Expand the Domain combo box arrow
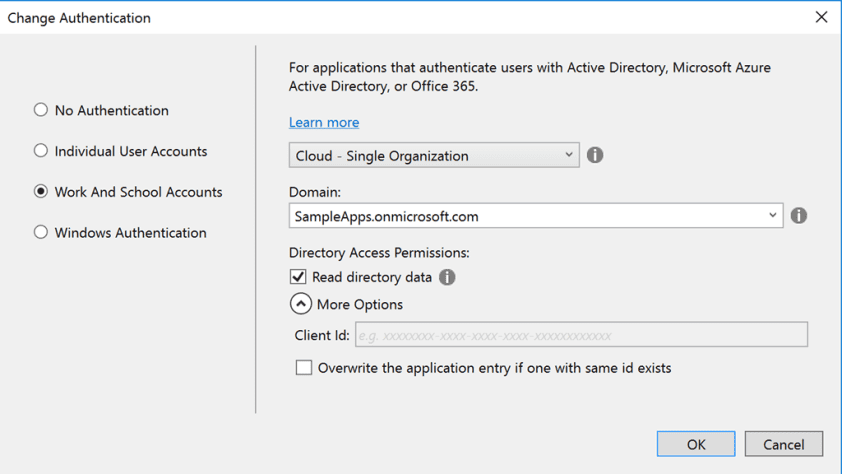 pyautogui.click(x=772, y=215)
